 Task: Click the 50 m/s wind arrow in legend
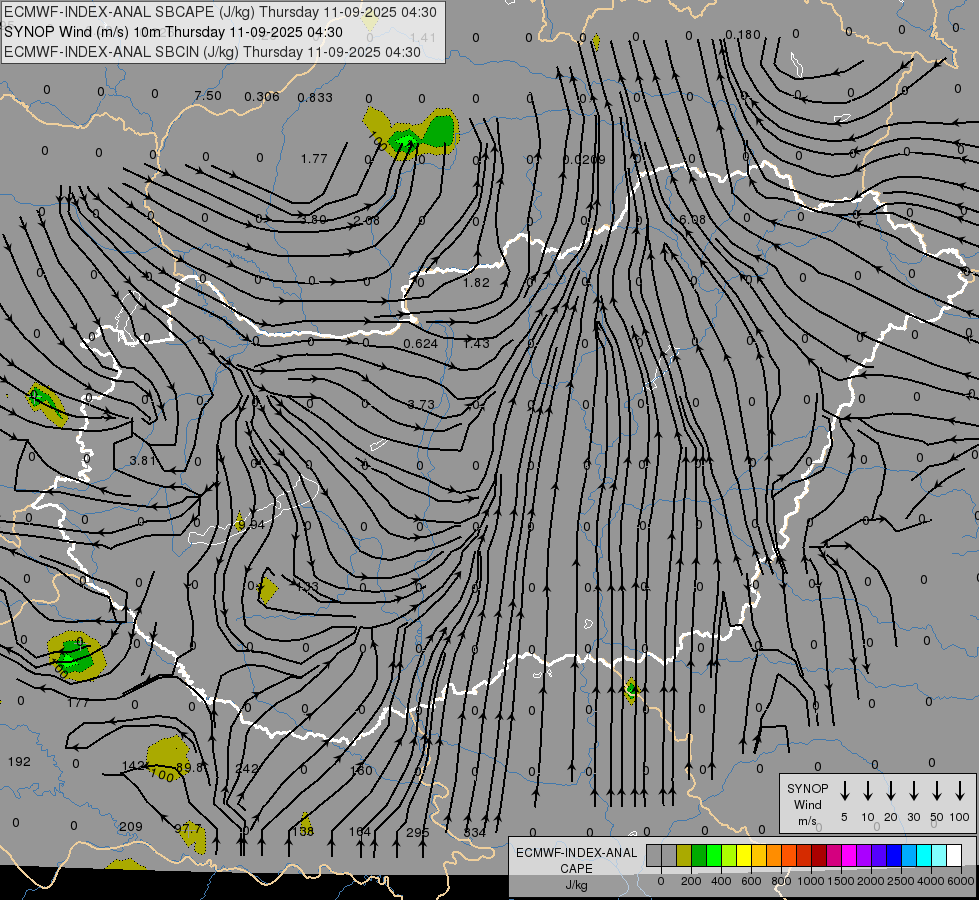(937, 791)
